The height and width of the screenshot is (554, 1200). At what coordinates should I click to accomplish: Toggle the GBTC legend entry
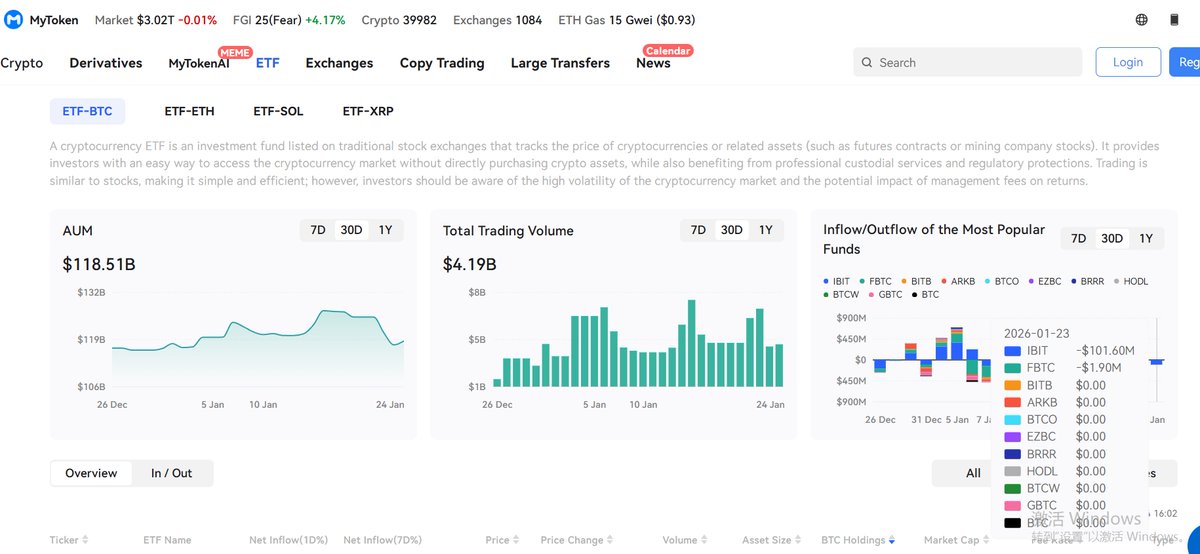[x=885, y=295]
